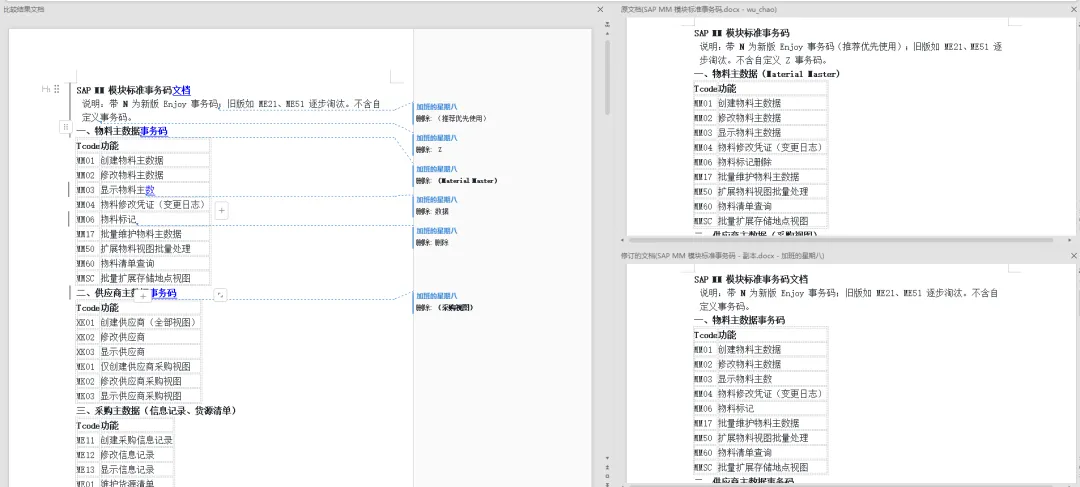Viewport: 1080px width, 487px height.
Task: Click 批量维护物料主数据 cell in comparison document
Action: pos(154,234)
